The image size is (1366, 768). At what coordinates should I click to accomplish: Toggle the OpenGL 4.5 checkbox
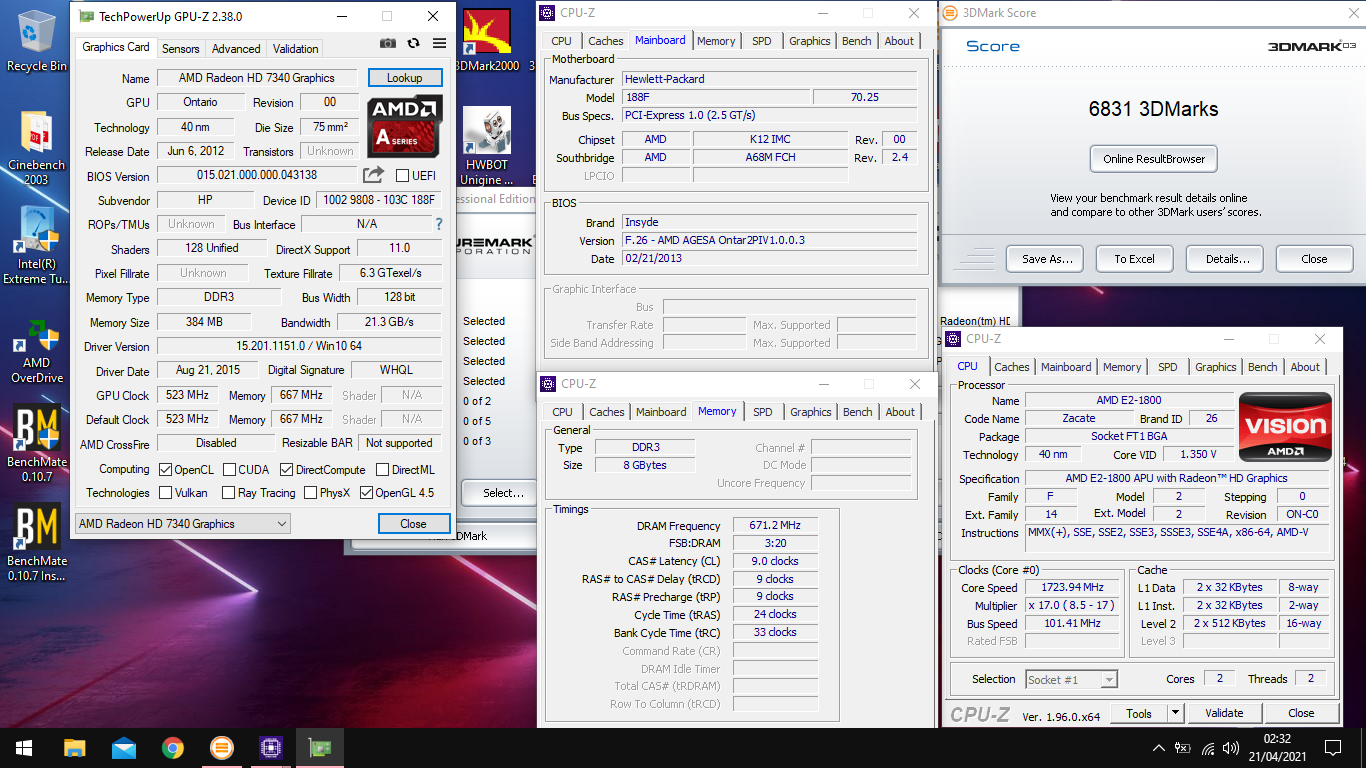point(367,493)
